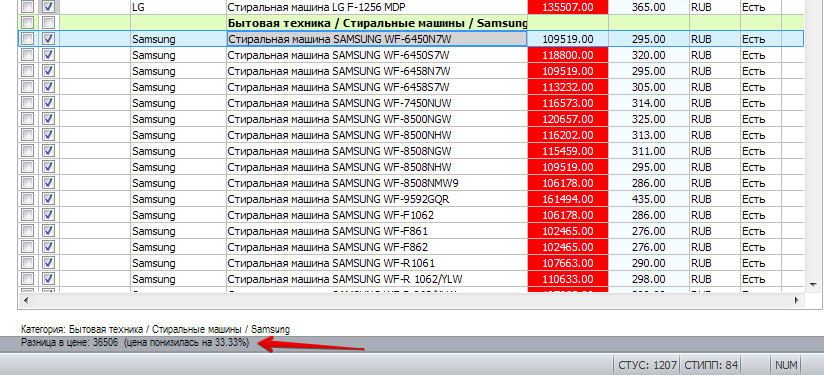824x375 pixels.
Task: Select the 109519.00 price in highlighted WF-6450N7W row
Action: point(568,39)
